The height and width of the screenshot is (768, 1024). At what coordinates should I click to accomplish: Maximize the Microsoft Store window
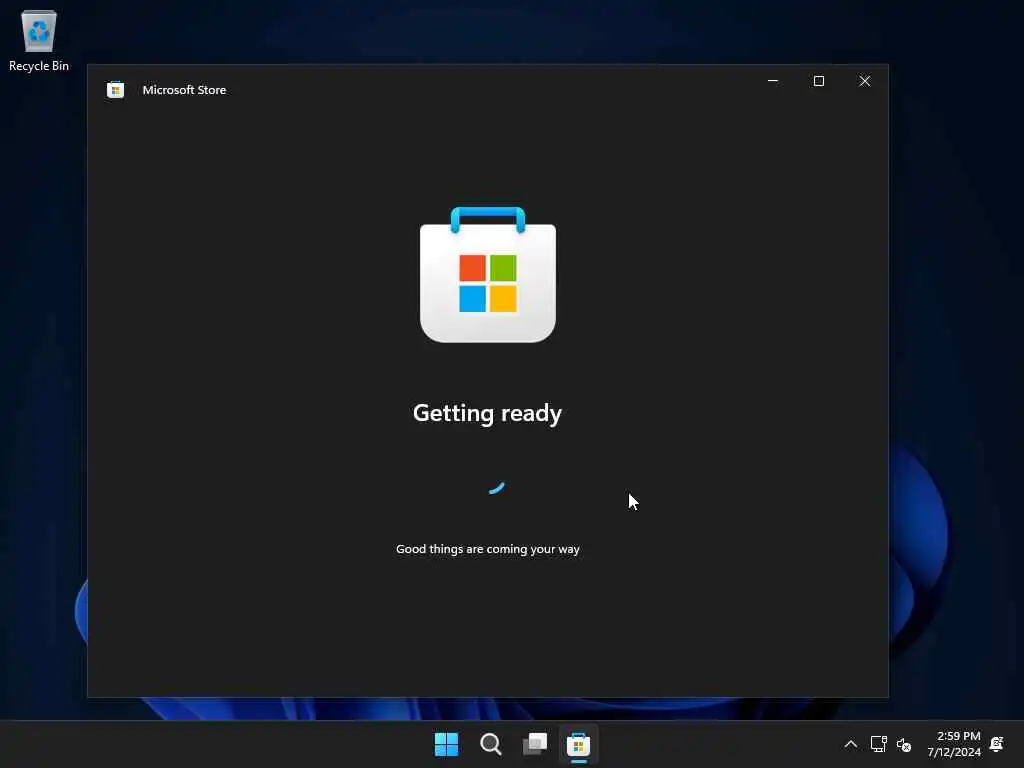click(819, 81)
